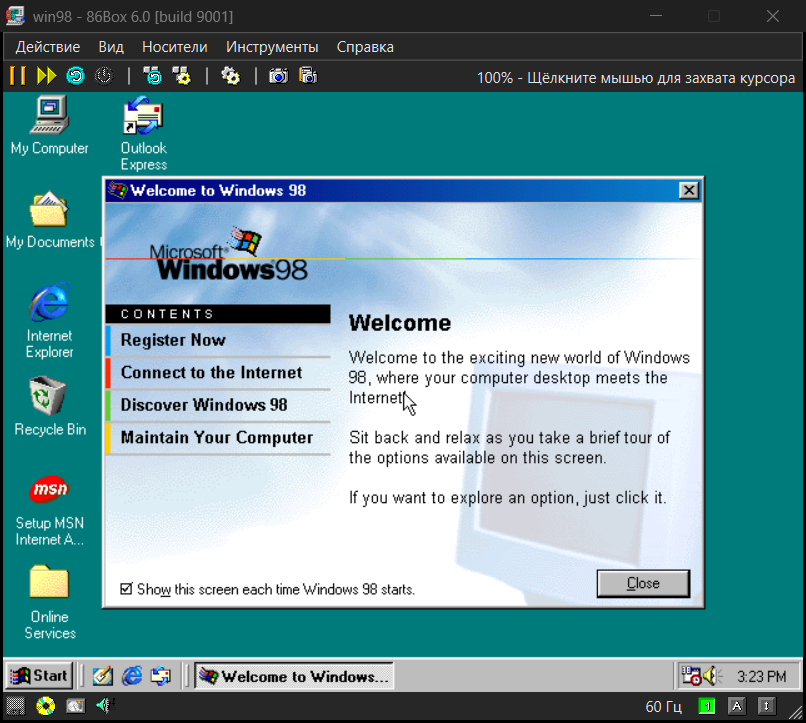
Task: Select the My Documents desktop folder
Action: pos(49,219)
